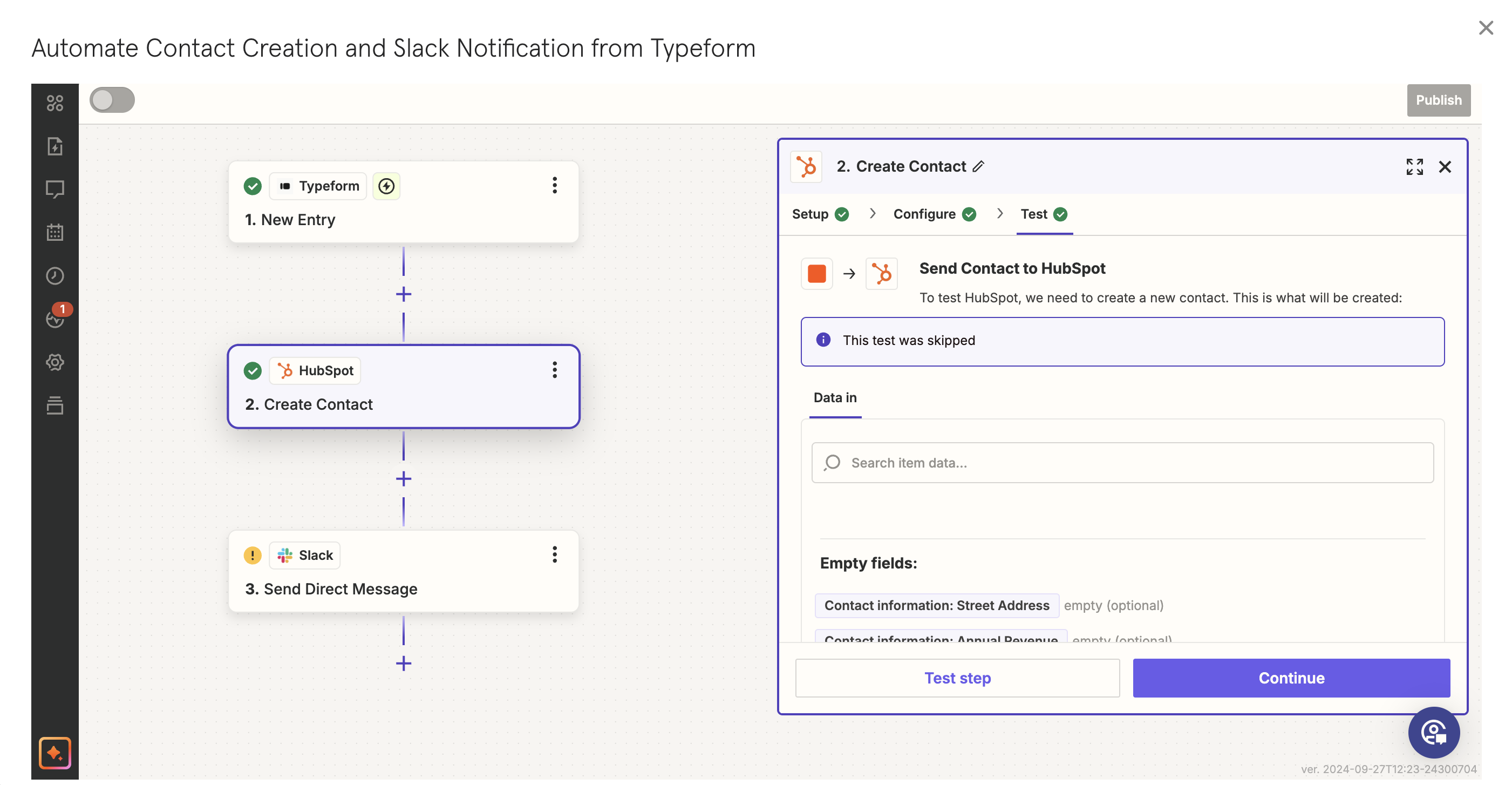Click the 'Empty fields:' heading

pos(868,563)
